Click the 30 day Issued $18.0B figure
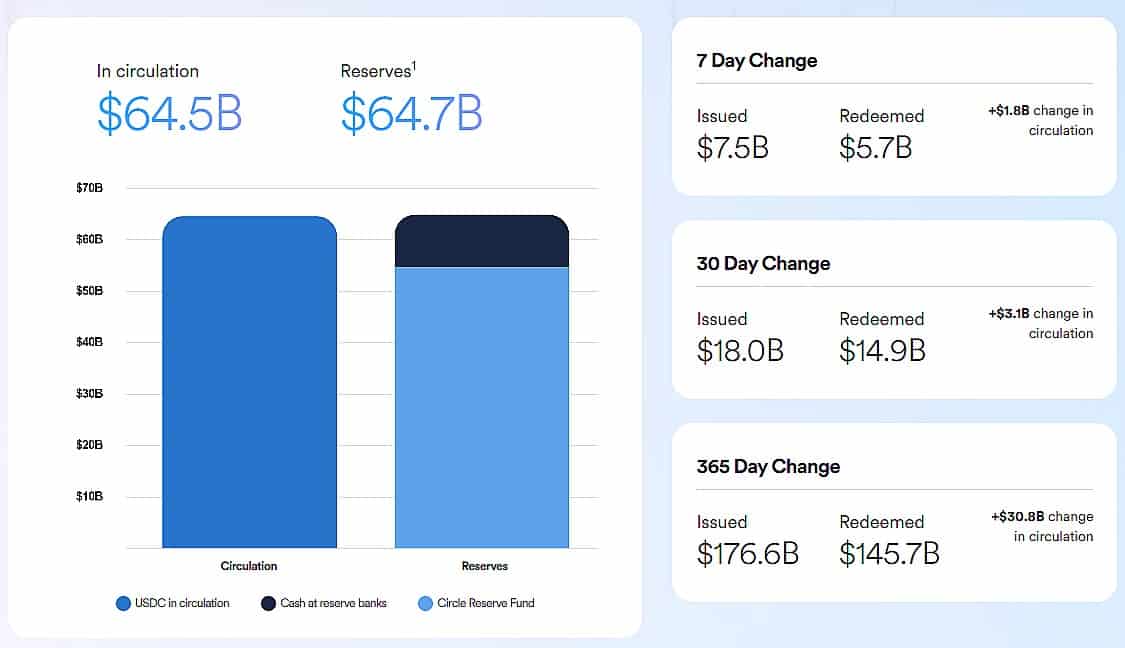 [x=740, y=351]
